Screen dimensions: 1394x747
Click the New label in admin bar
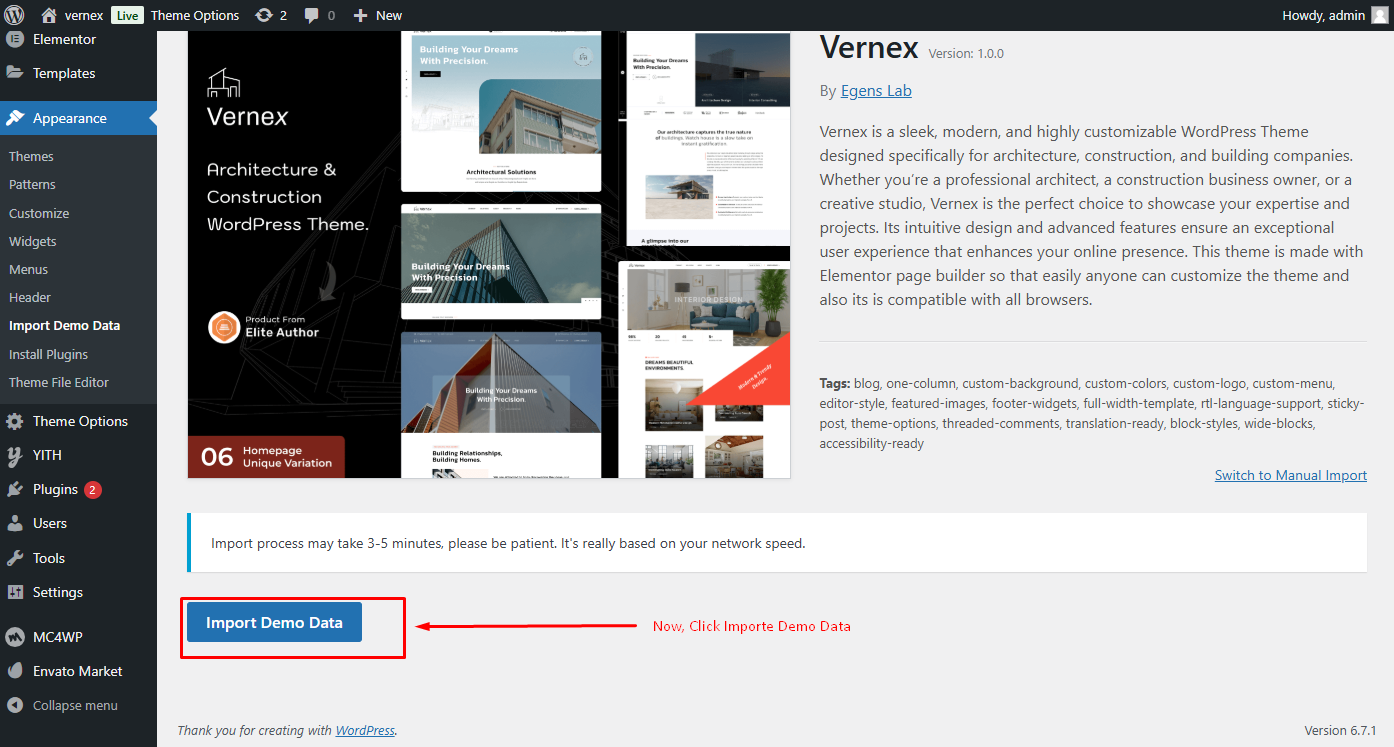point(389,15)
